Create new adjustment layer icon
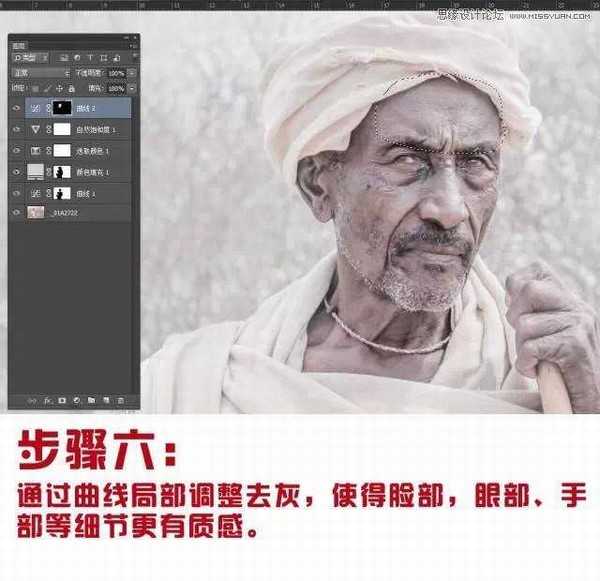This screenshot has width=600, height=581. [77, 399]
